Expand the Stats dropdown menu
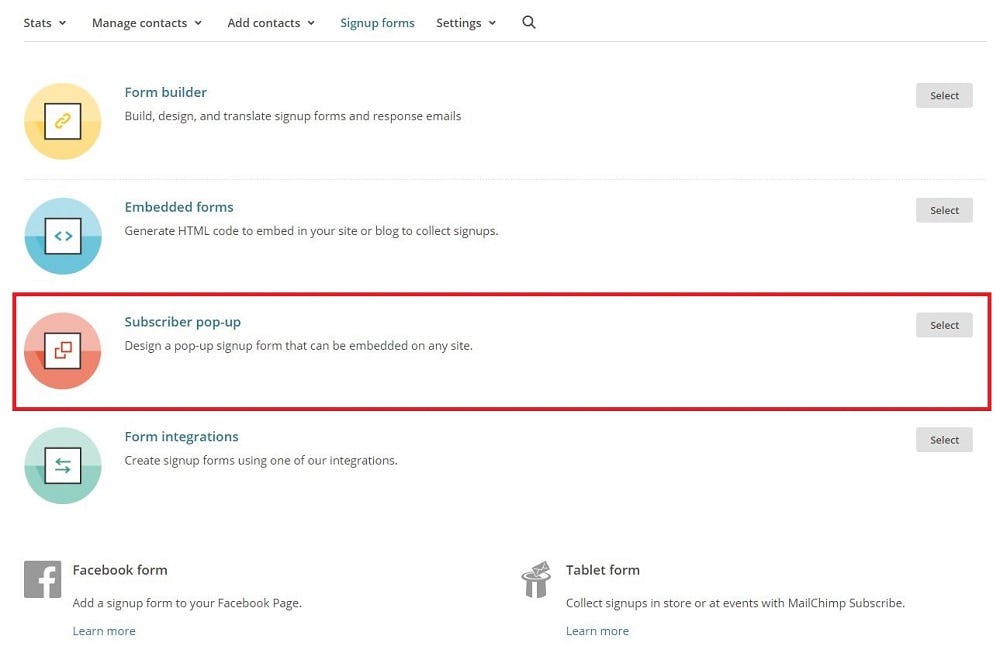The height and width of the screenshot is (653, 1000). [45, 23]
